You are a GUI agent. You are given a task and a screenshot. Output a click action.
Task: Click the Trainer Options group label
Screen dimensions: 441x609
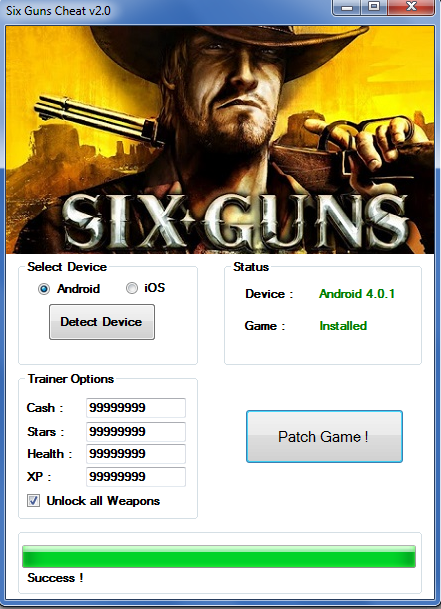point(71,379)
